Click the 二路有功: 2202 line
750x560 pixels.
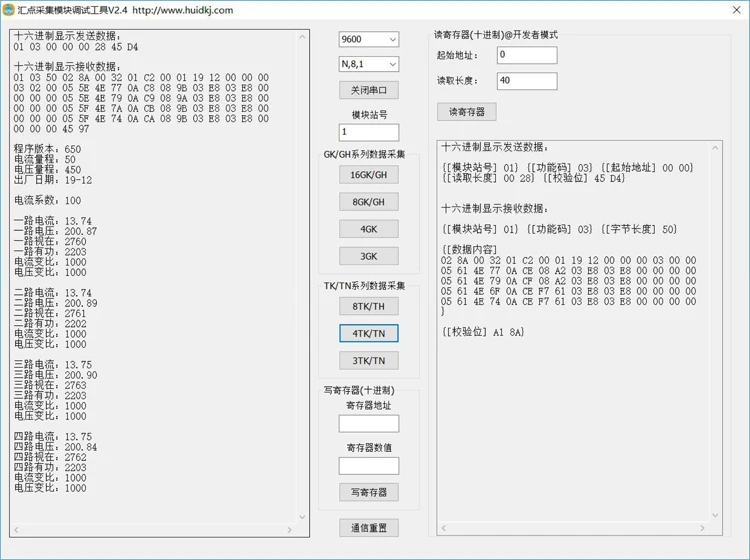click(x=50, y=324)
